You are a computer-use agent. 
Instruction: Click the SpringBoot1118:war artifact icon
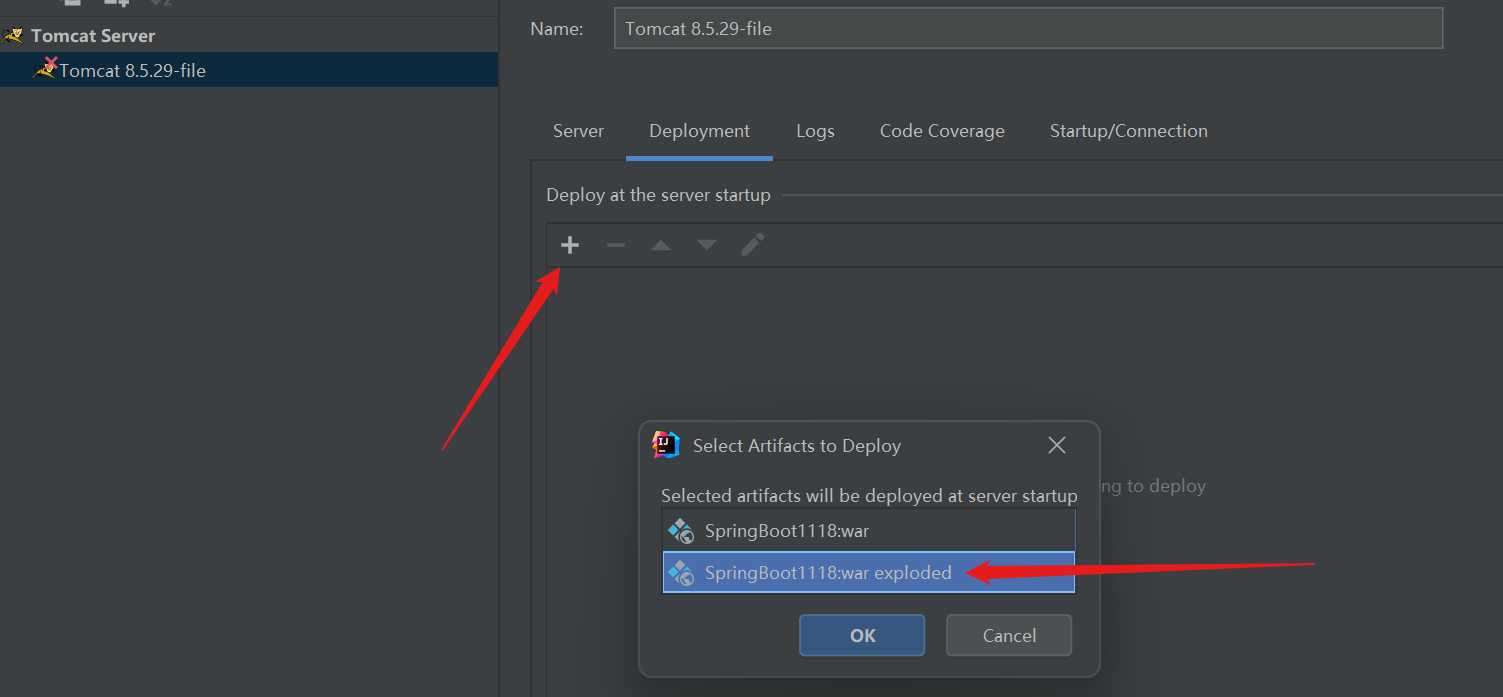tap(681, 531)
